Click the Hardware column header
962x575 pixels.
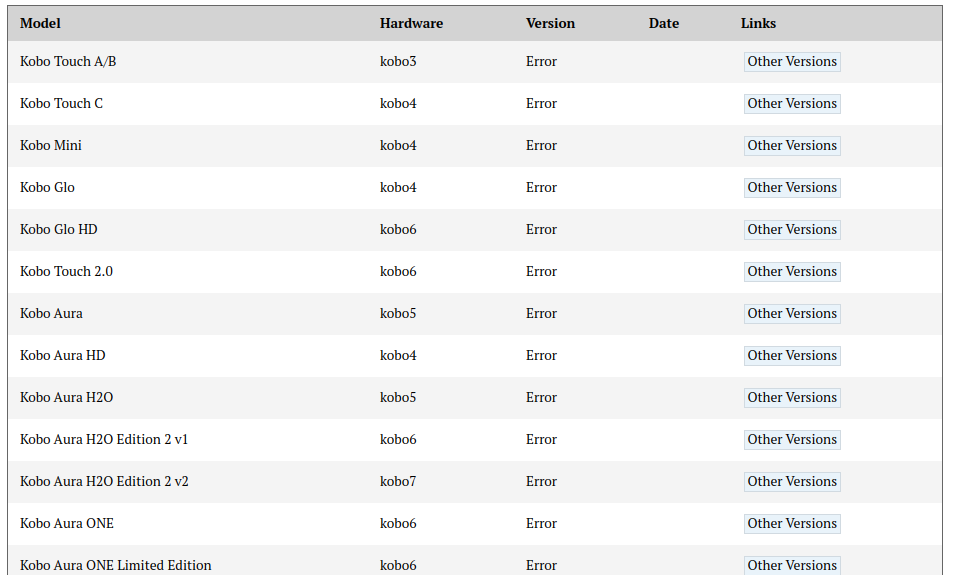[411, 23]
